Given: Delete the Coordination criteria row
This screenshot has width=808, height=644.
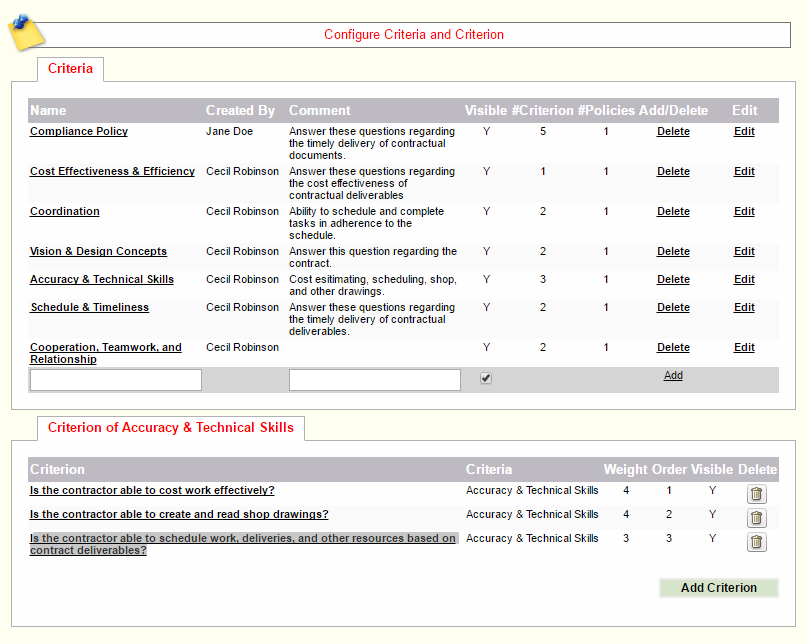Looking at the screenshot, I should (673, 212).
